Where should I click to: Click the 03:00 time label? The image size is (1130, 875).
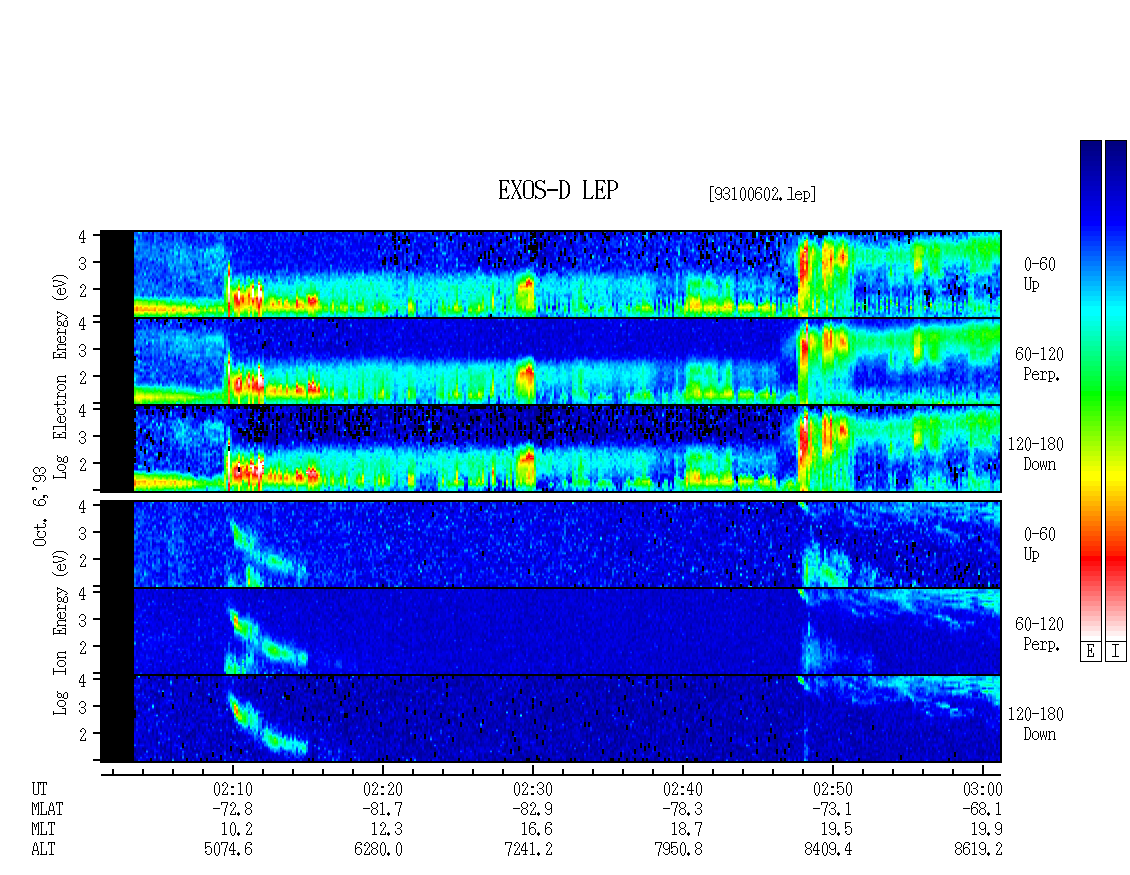pyautogui.click(x=982, y=789)
